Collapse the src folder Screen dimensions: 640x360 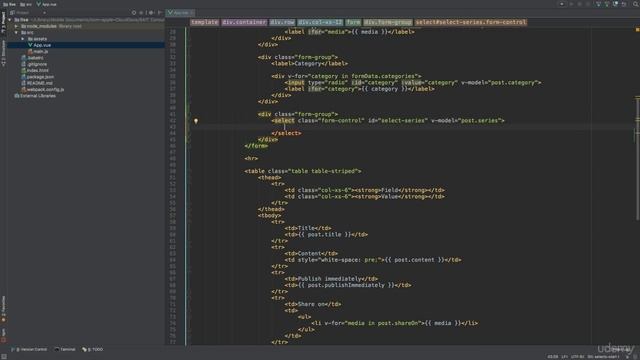(17, 33)
